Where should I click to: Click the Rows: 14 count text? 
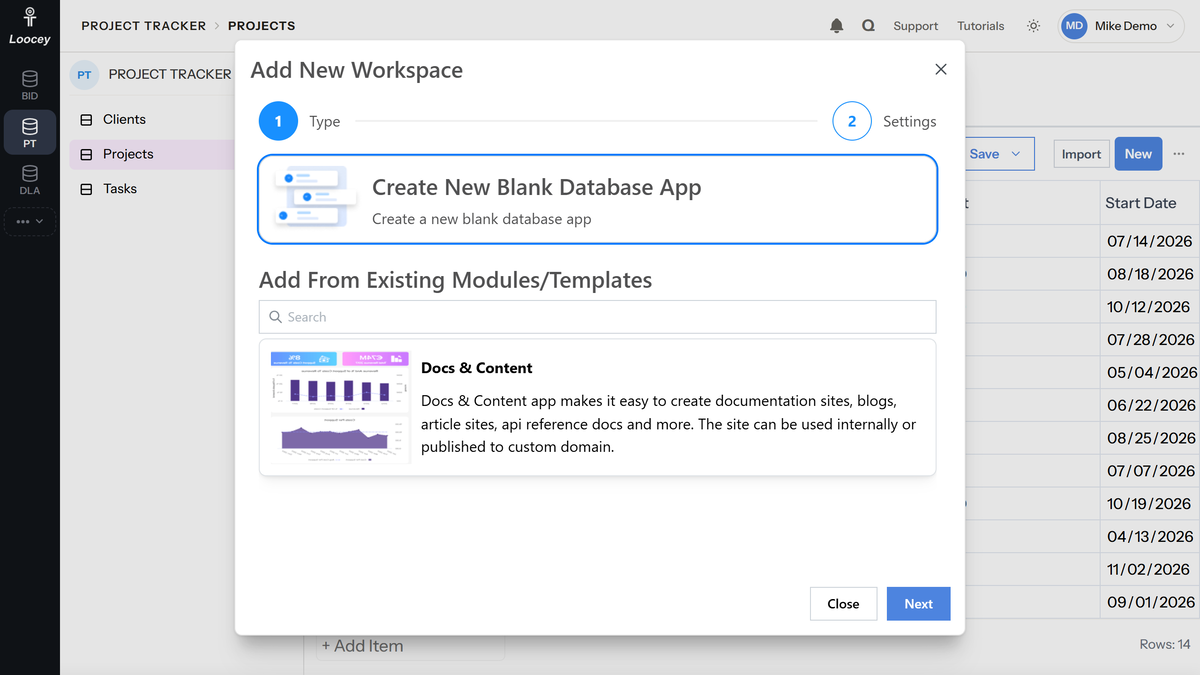pos(1165,645)
